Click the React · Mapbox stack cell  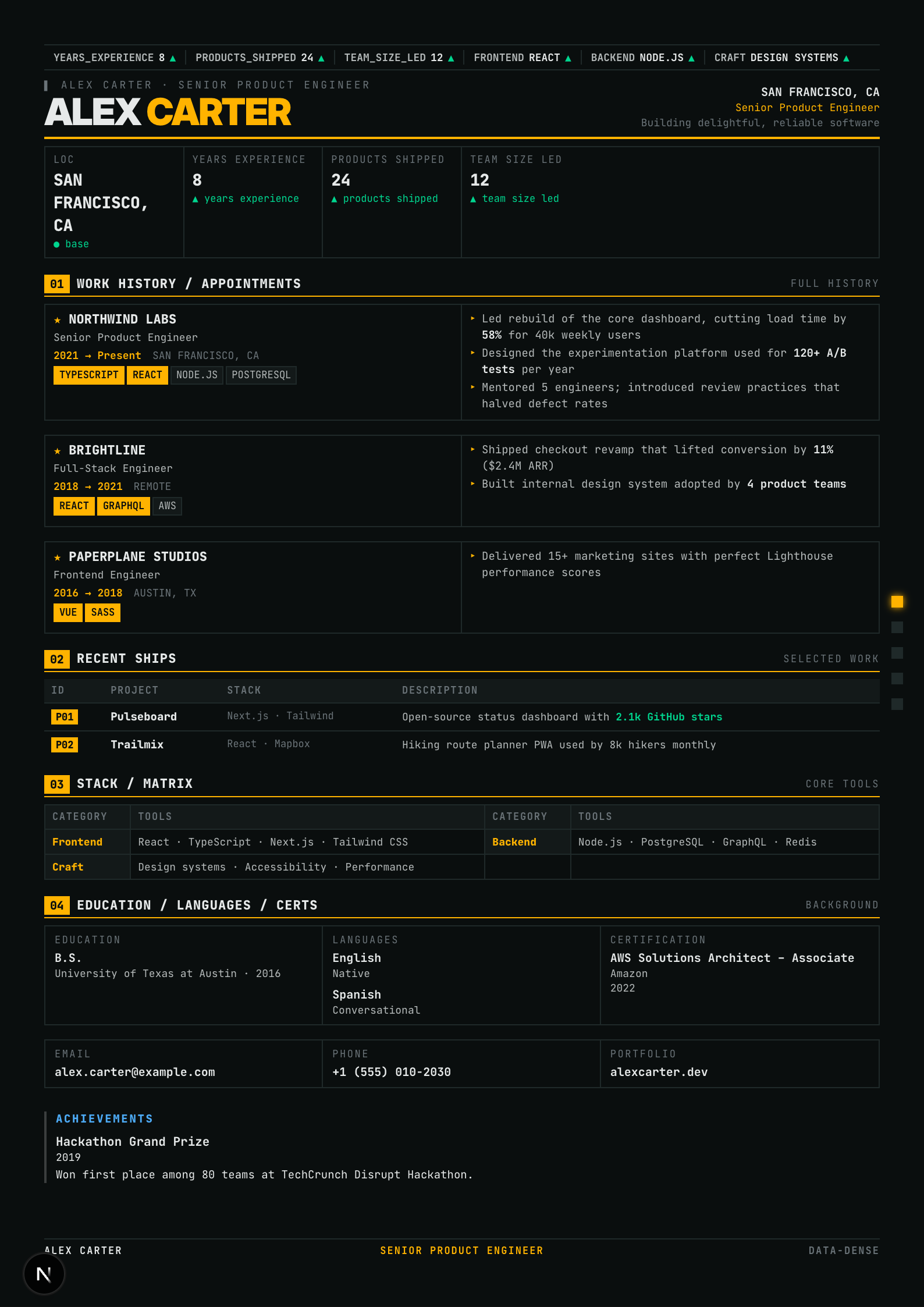point(268,744)
